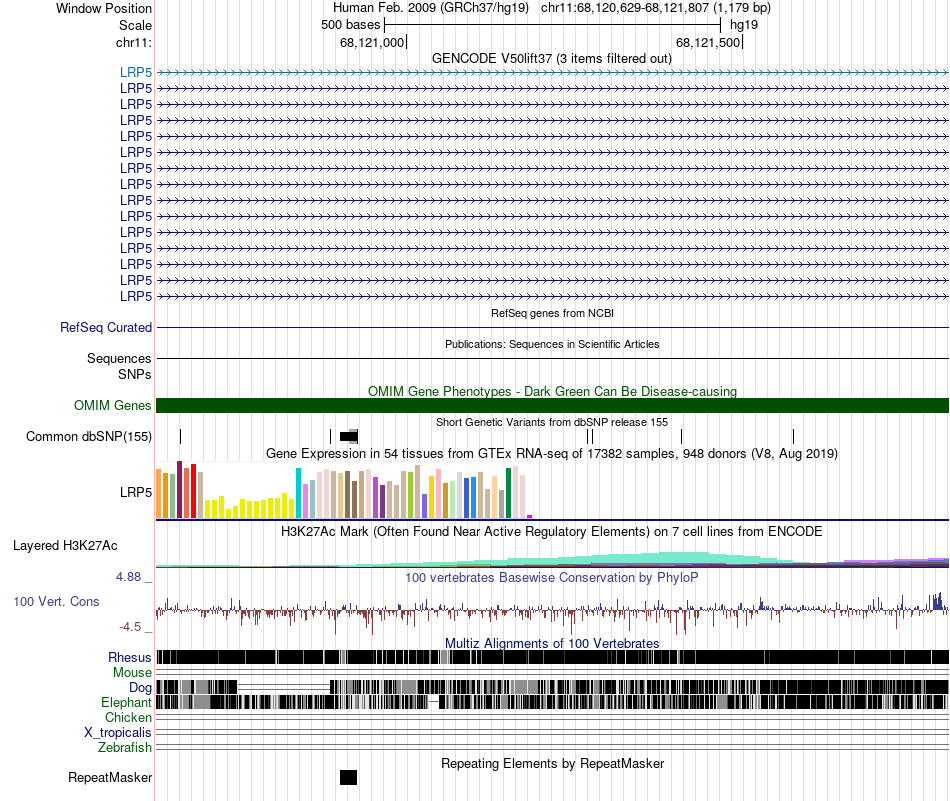Viewport: 950px width, 801px height.
Task: Click the Elephant alignment label
Action: pos(126,703)
